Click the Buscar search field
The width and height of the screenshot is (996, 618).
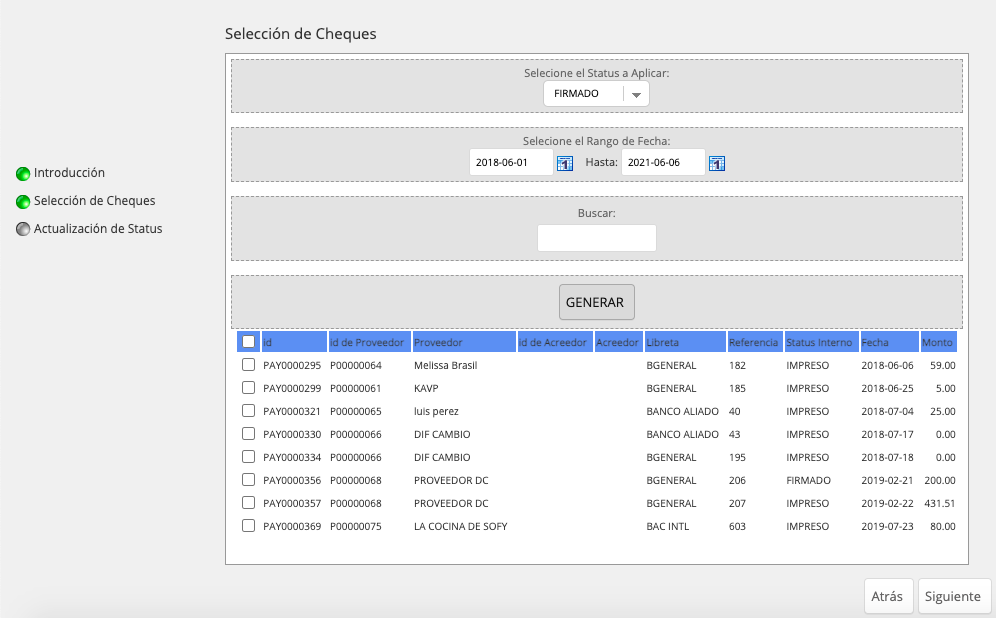tap(597, 238)
